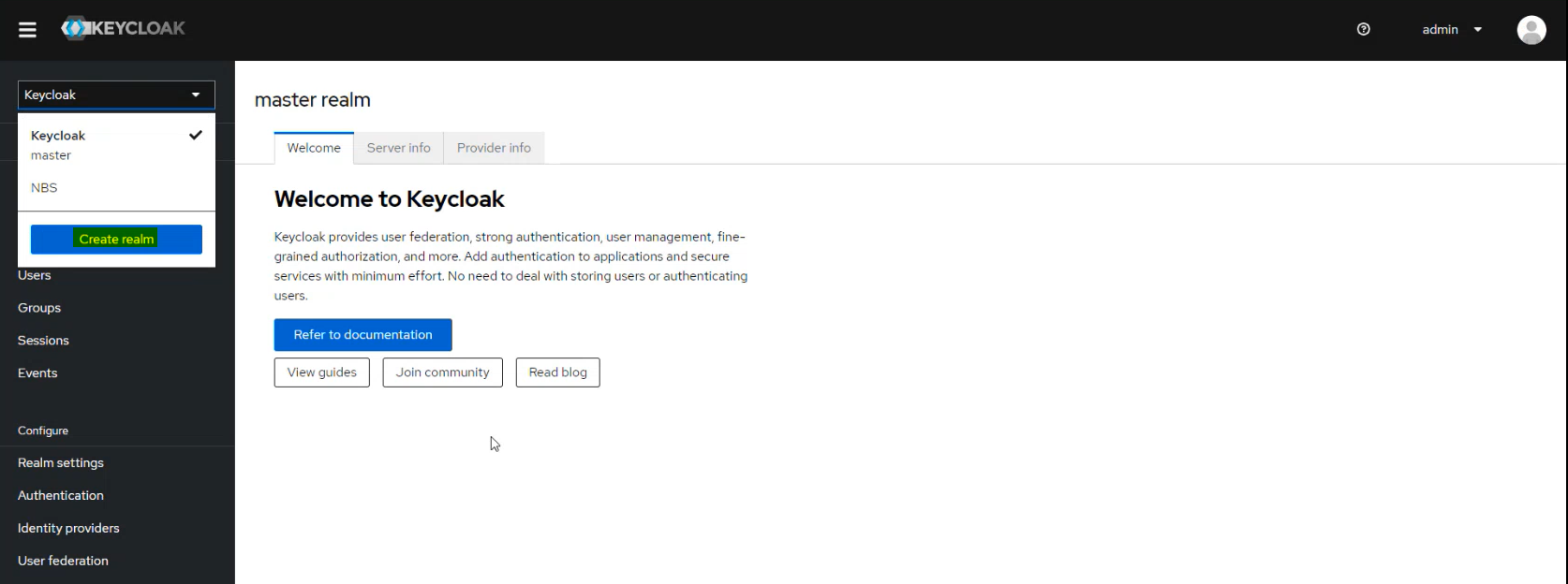The width and height of the screenshot is (1568, 584).
Task: Click Refer to documentation button
Action: click(363, 334)
